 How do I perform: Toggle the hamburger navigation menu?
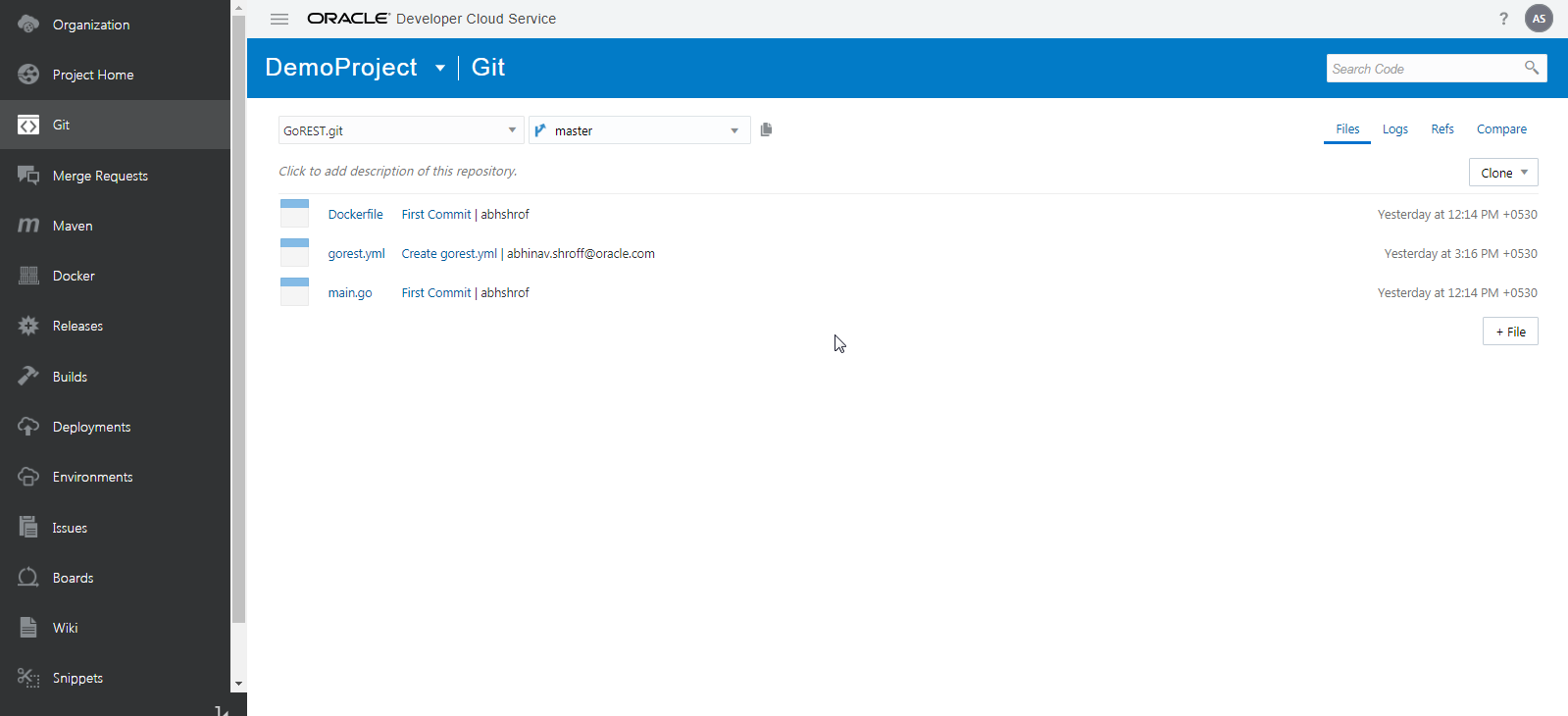pos(279,19)
